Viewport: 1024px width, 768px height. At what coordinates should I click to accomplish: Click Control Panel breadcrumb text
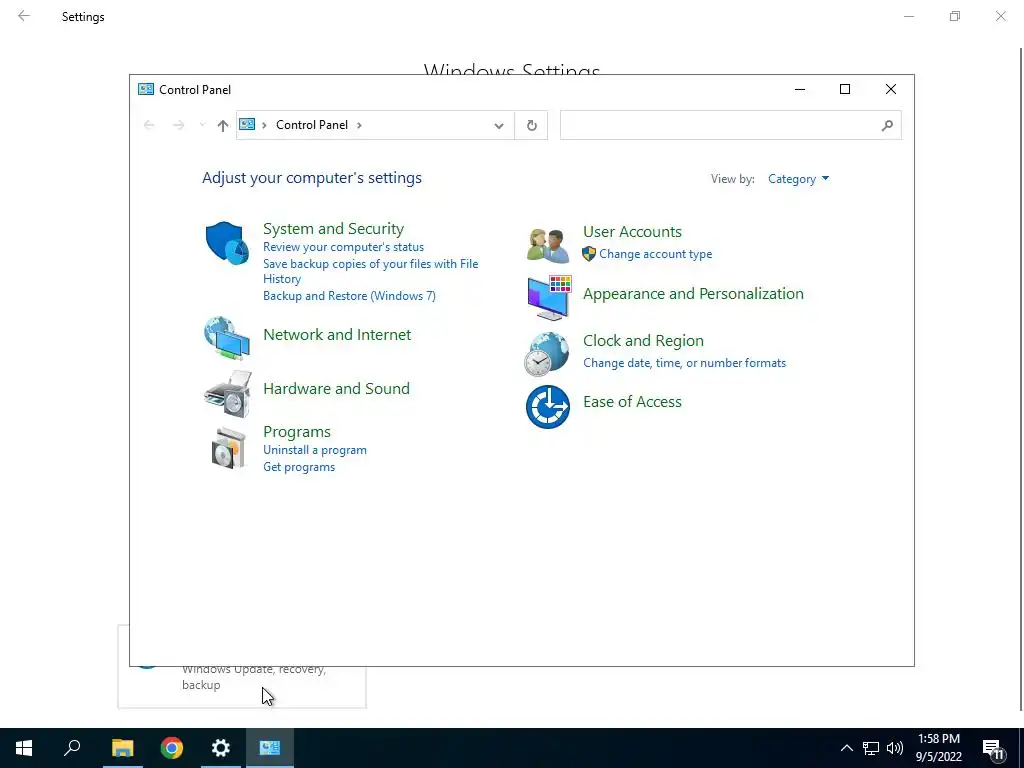[312, 125]
